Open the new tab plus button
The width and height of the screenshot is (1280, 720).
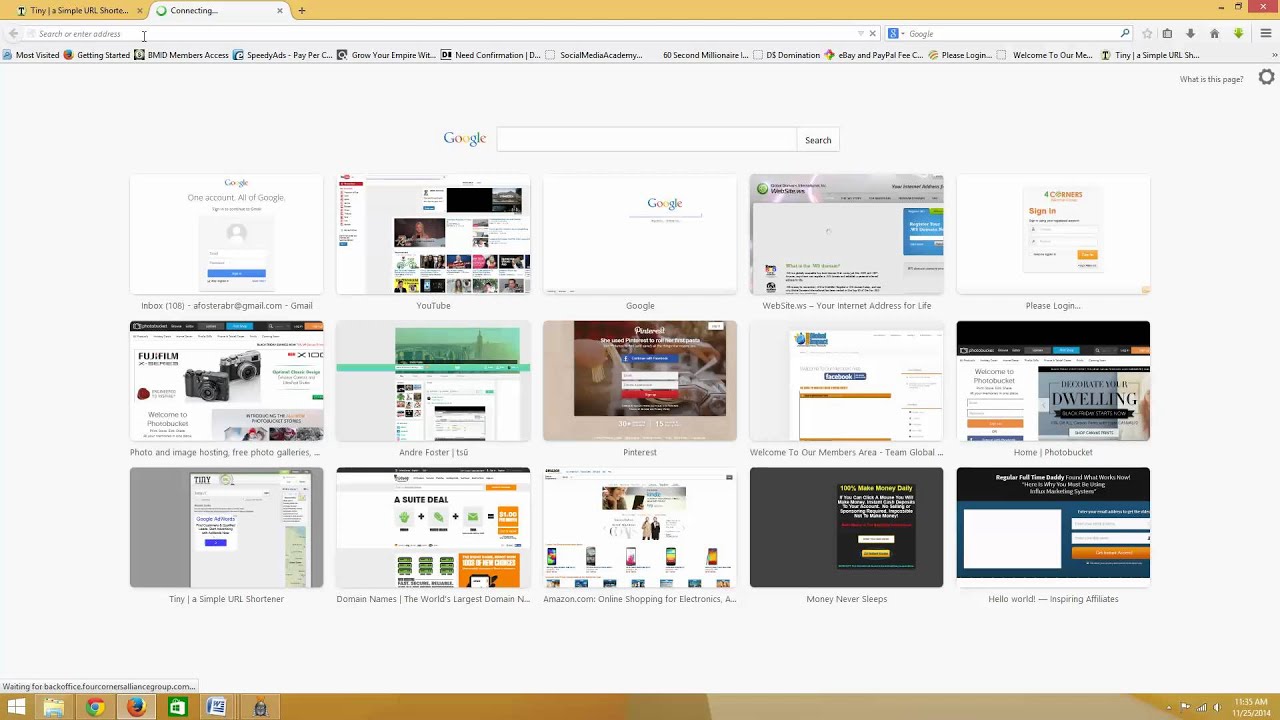(301, 11)
